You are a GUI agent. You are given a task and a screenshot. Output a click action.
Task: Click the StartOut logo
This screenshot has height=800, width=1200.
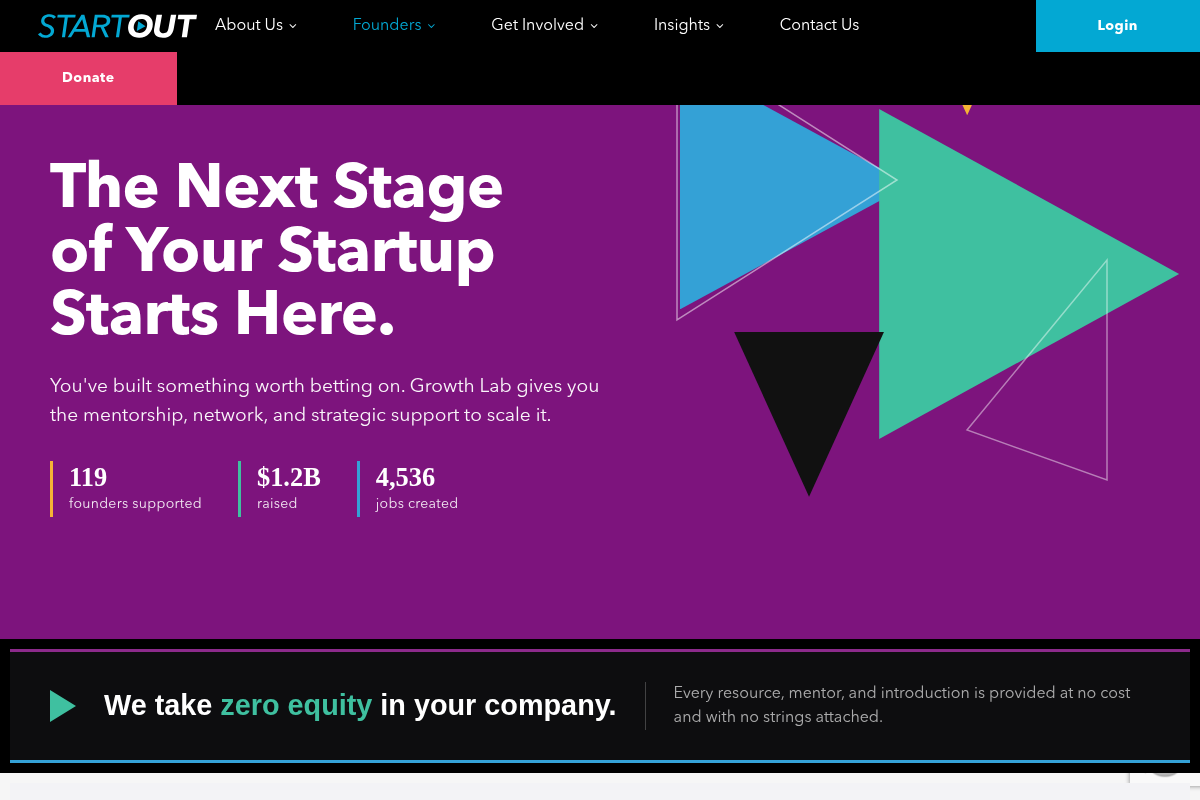pos(117,26)
